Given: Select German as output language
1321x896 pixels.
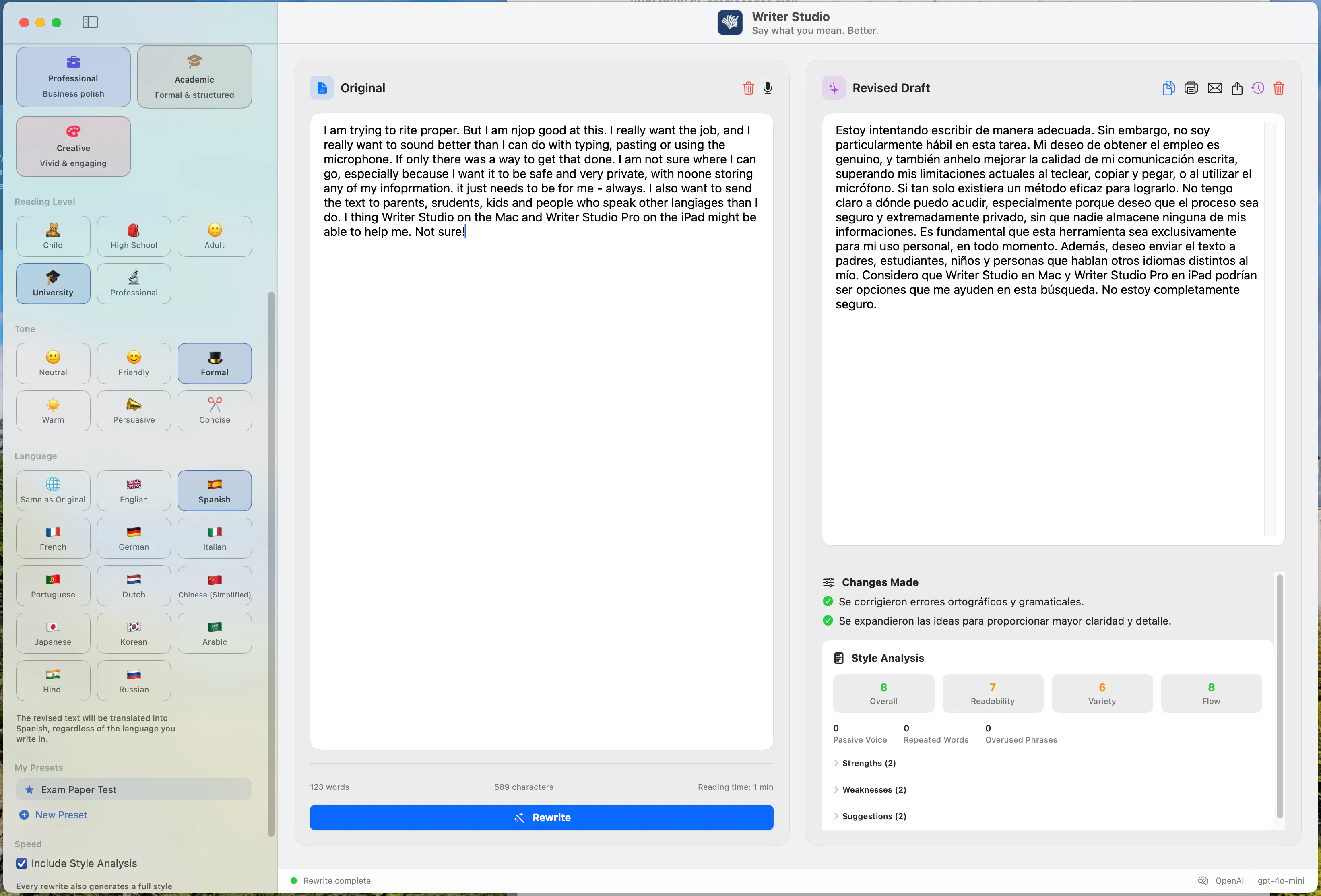Looking at the screenshot, I should (134, 539).
